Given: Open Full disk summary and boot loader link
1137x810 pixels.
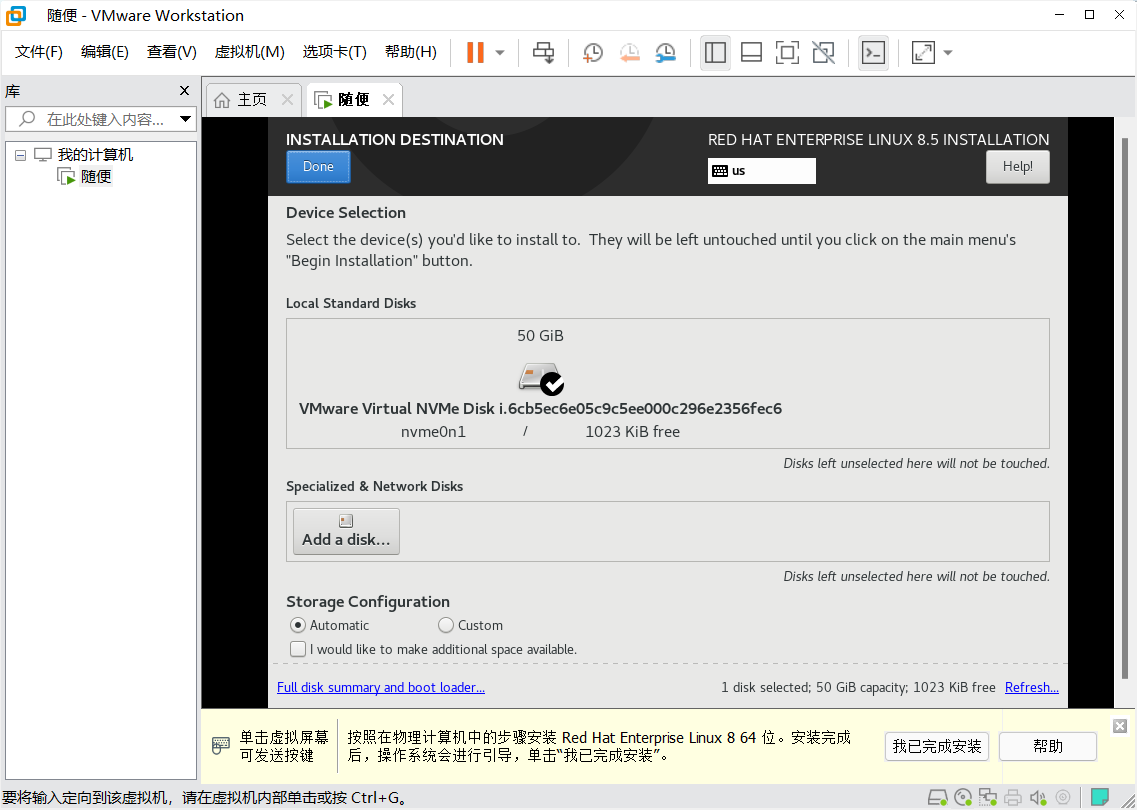Looking at the screenshot, I should point(381,687).
